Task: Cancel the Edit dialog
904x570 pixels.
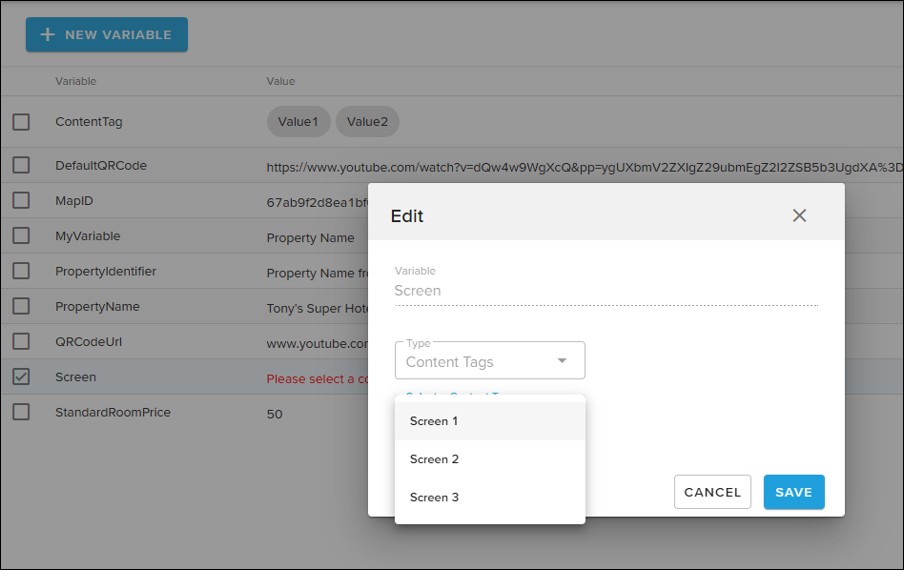Action: [x=712, y=492]
